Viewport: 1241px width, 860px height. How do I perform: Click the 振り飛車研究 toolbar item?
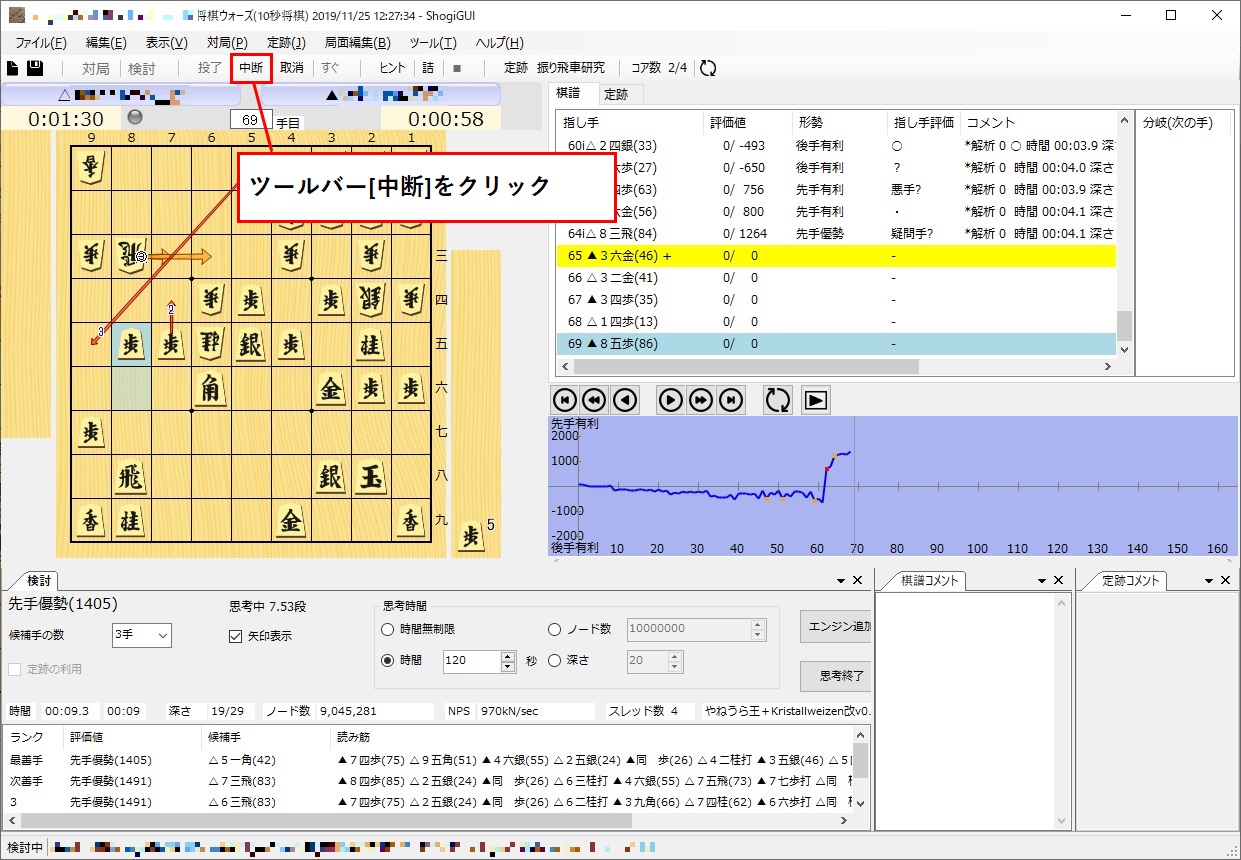click(x=570, y=68)
